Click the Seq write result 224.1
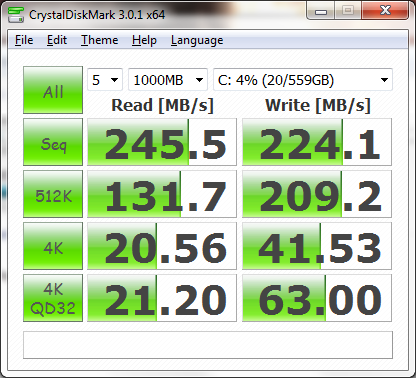416x378 pixels. 317,142
